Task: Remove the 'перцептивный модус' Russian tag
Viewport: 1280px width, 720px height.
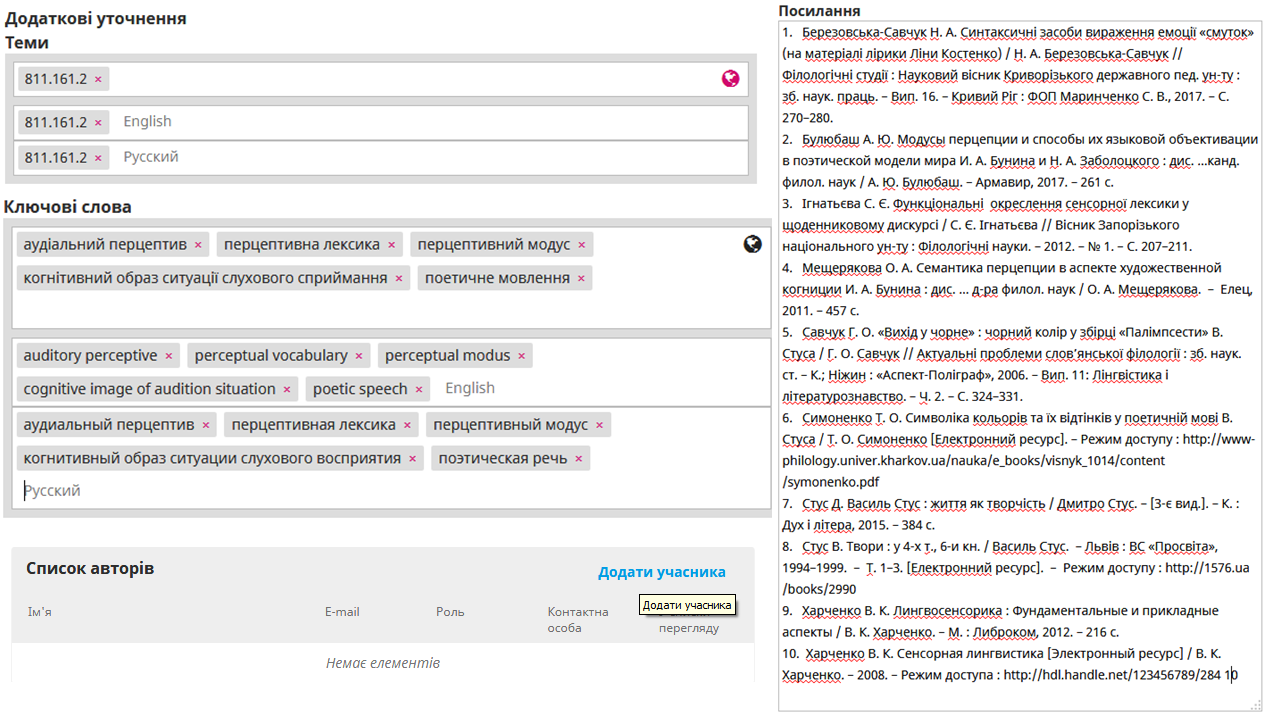Action: pyautogui.click(x=600, y=426)
